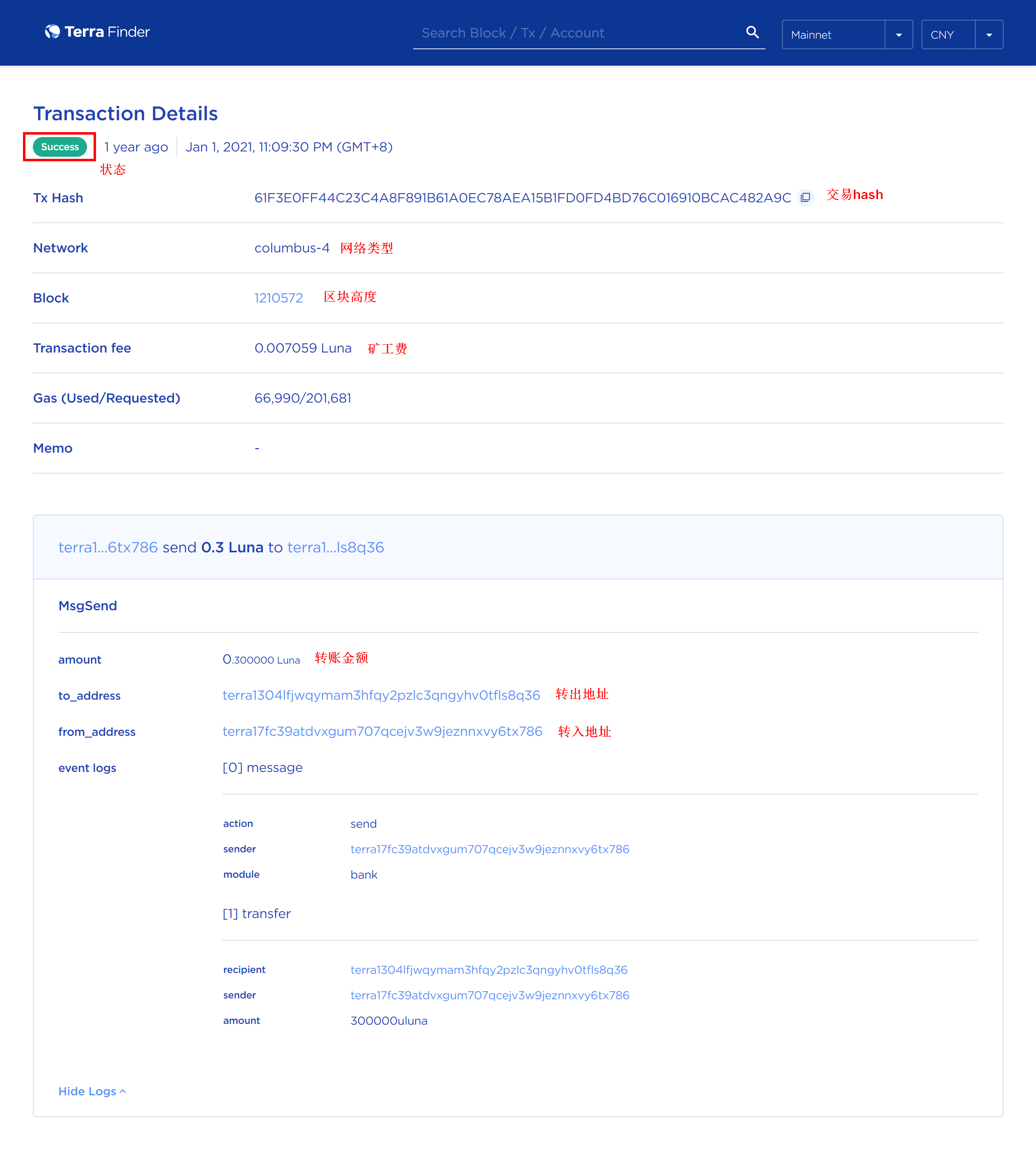Open terra1...ls8q36 summary recipient link
The width and height of the screenshot is (1036, 1170).
click(x=335, y=547)
